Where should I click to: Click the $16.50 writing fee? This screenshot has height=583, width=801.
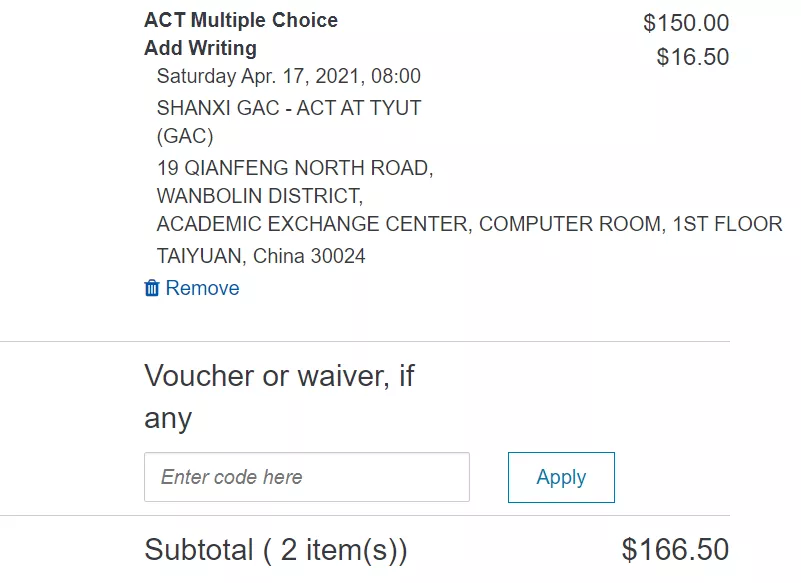[692, 57]
